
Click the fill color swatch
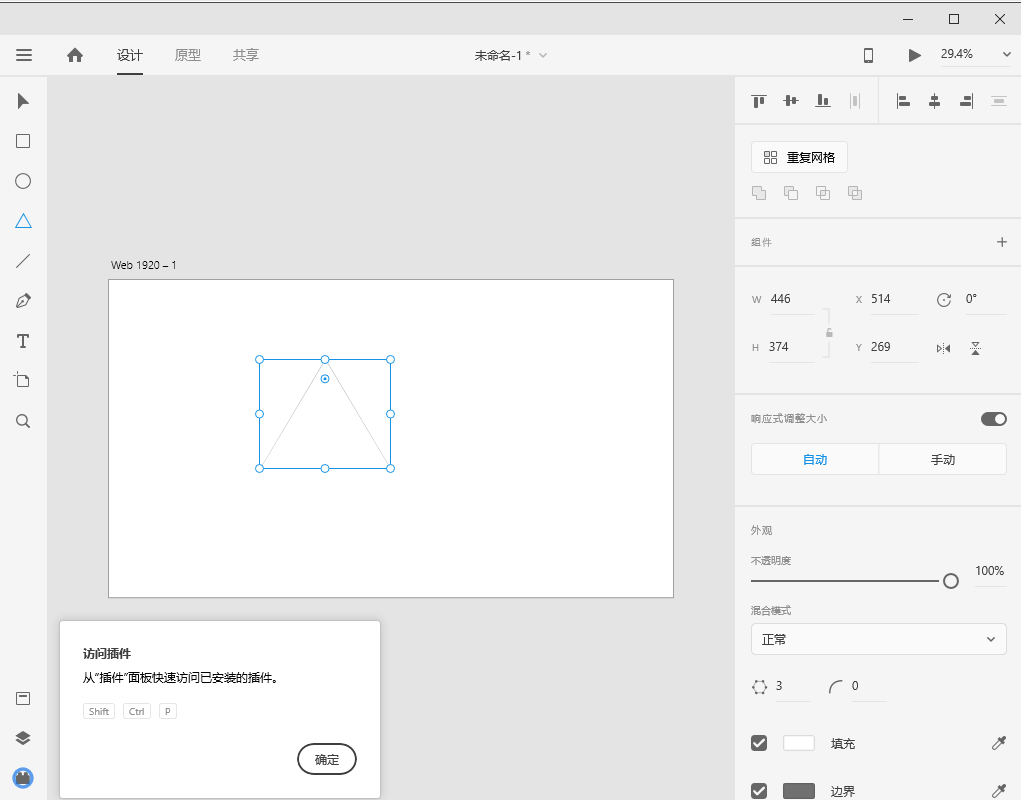click(x=799, y=743)
